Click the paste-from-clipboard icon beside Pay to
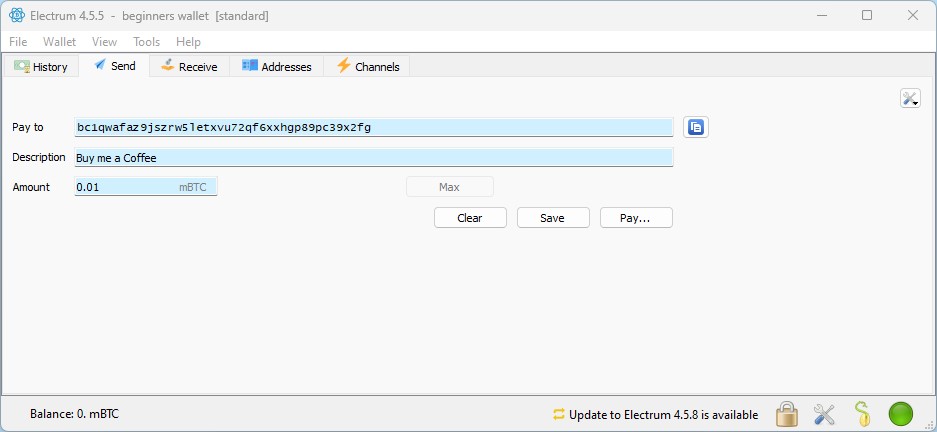This screenshot has width=937, height=432. 696,127
